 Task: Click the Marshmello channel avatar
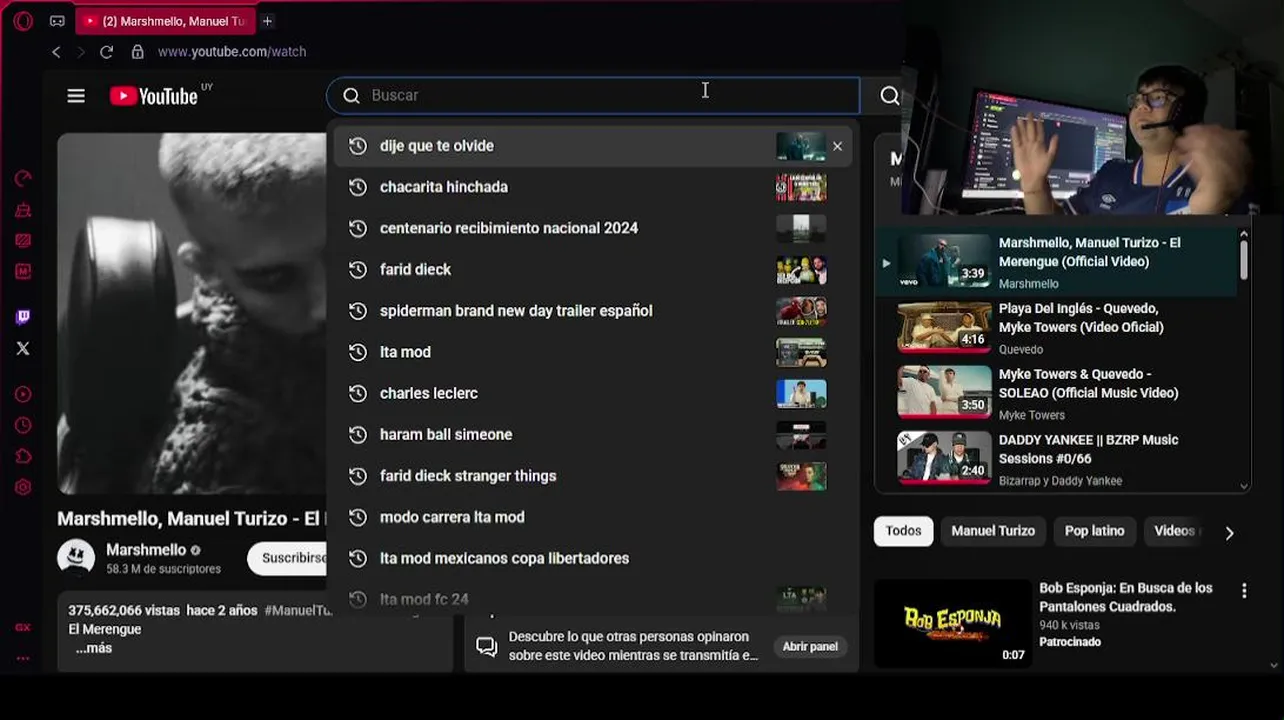click(76, 557)
